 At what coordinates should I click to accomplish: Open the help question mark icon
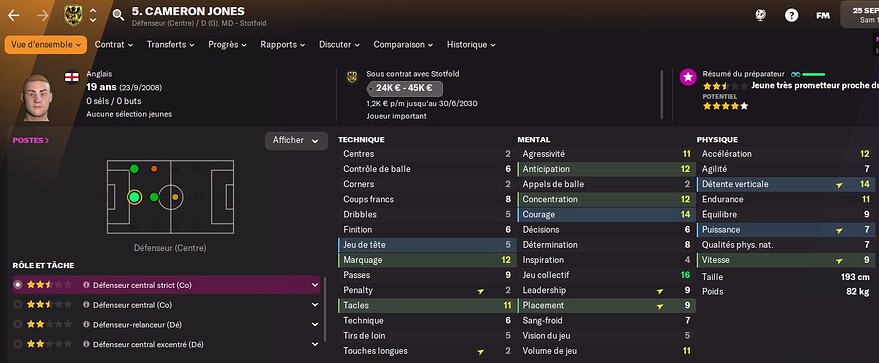[x=791, y=16]
